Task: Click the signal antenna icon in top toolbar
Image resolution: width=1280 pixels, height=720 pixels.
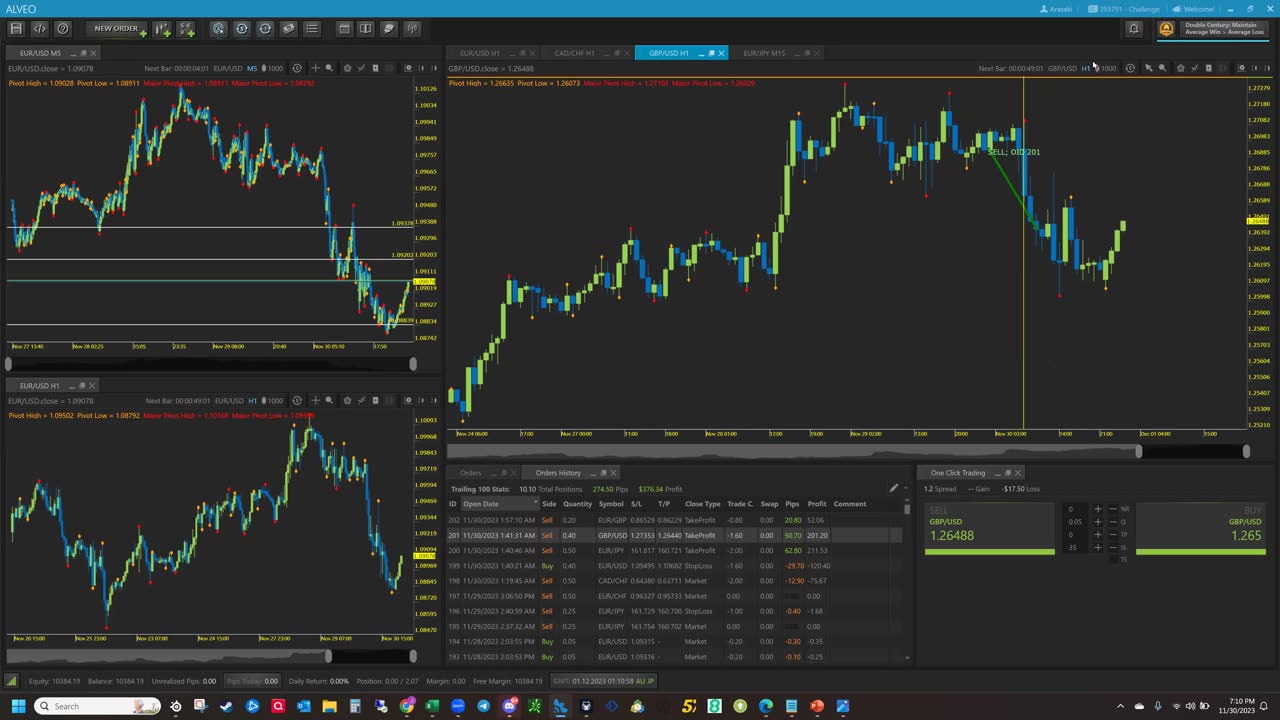Action: (412, 29)
